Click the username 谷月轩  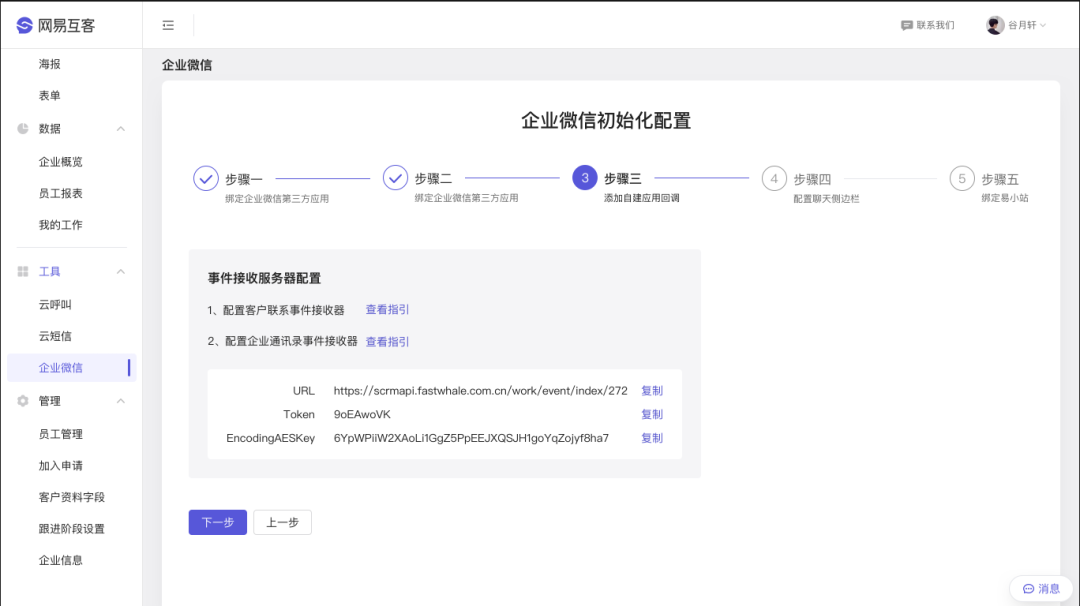click(1022, 25)
